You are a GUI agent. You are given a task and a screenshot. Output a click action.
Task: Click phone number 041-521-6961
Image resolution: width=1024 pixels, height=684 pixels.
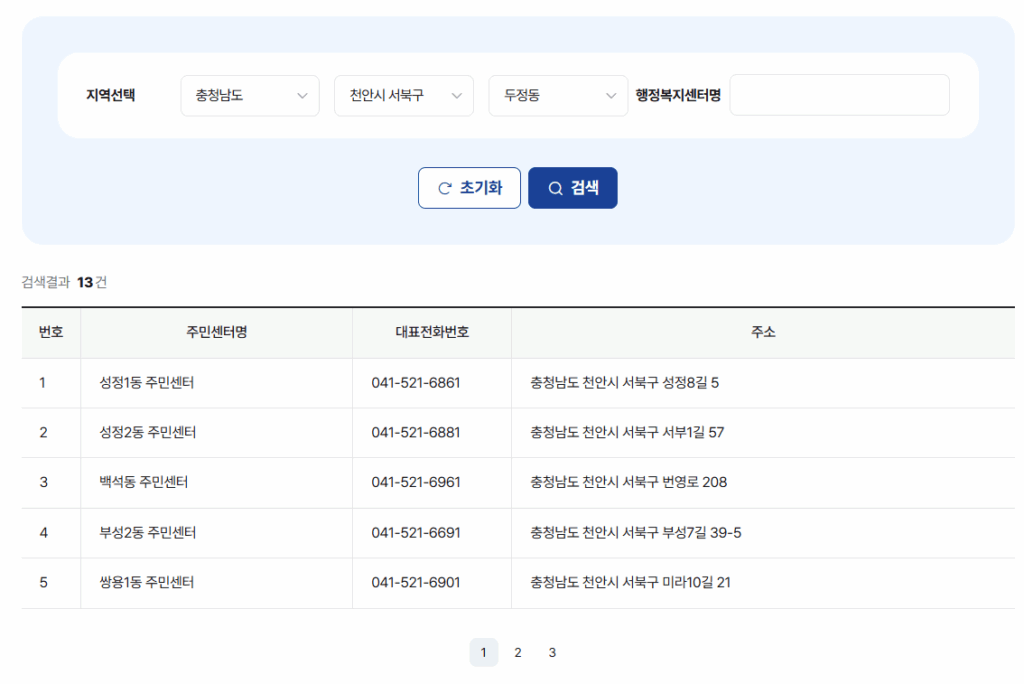[416, 482]
